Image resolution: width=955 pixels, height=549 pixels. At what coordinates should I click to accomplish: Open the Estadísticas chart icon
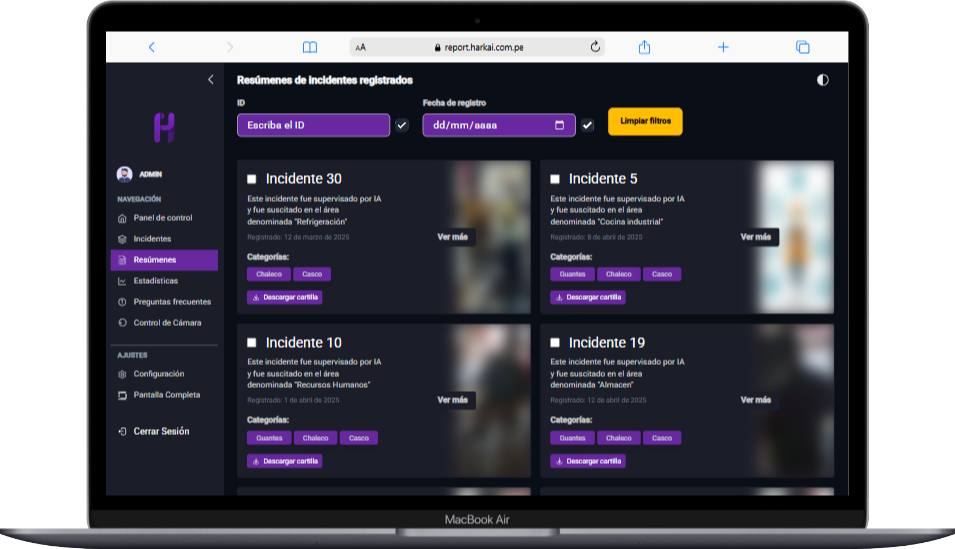pos(123,281)
